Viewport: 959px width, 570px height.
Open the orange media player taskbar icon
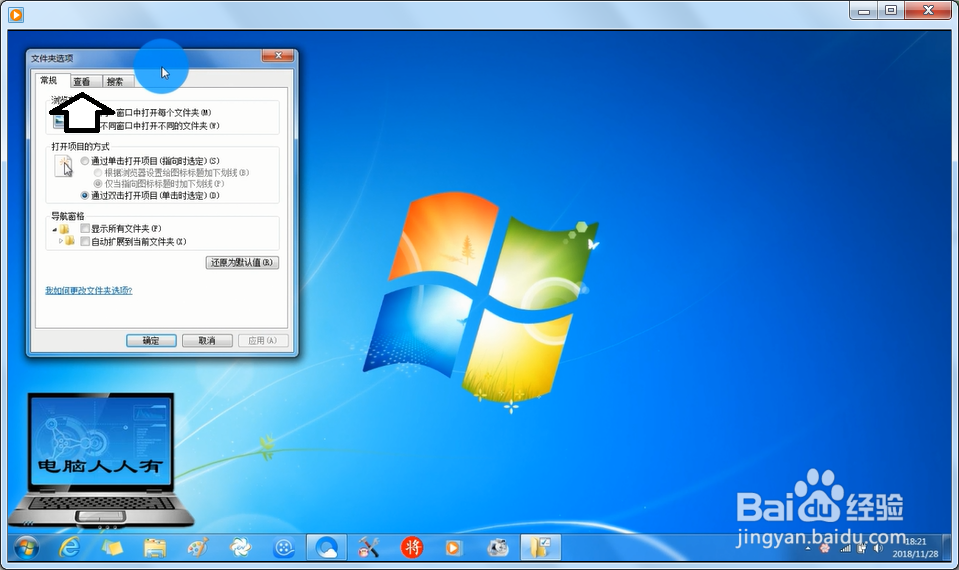coord(453,547)
